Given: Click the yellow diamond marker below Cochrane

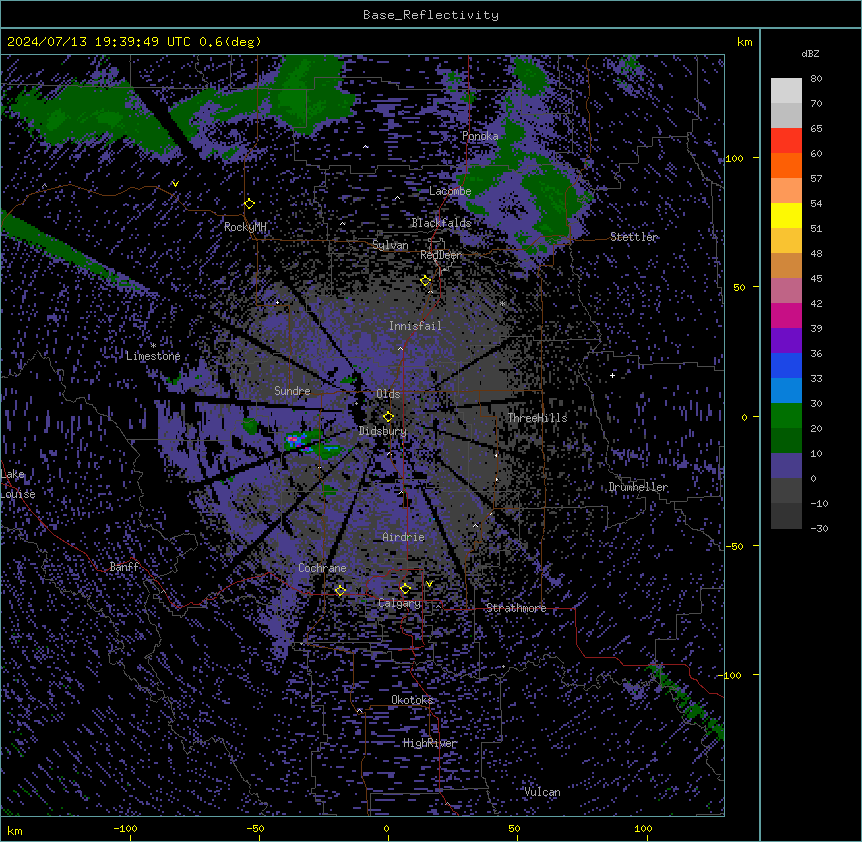Looking at the screenshot, I should pyautogui.click(x=340, y=591).
